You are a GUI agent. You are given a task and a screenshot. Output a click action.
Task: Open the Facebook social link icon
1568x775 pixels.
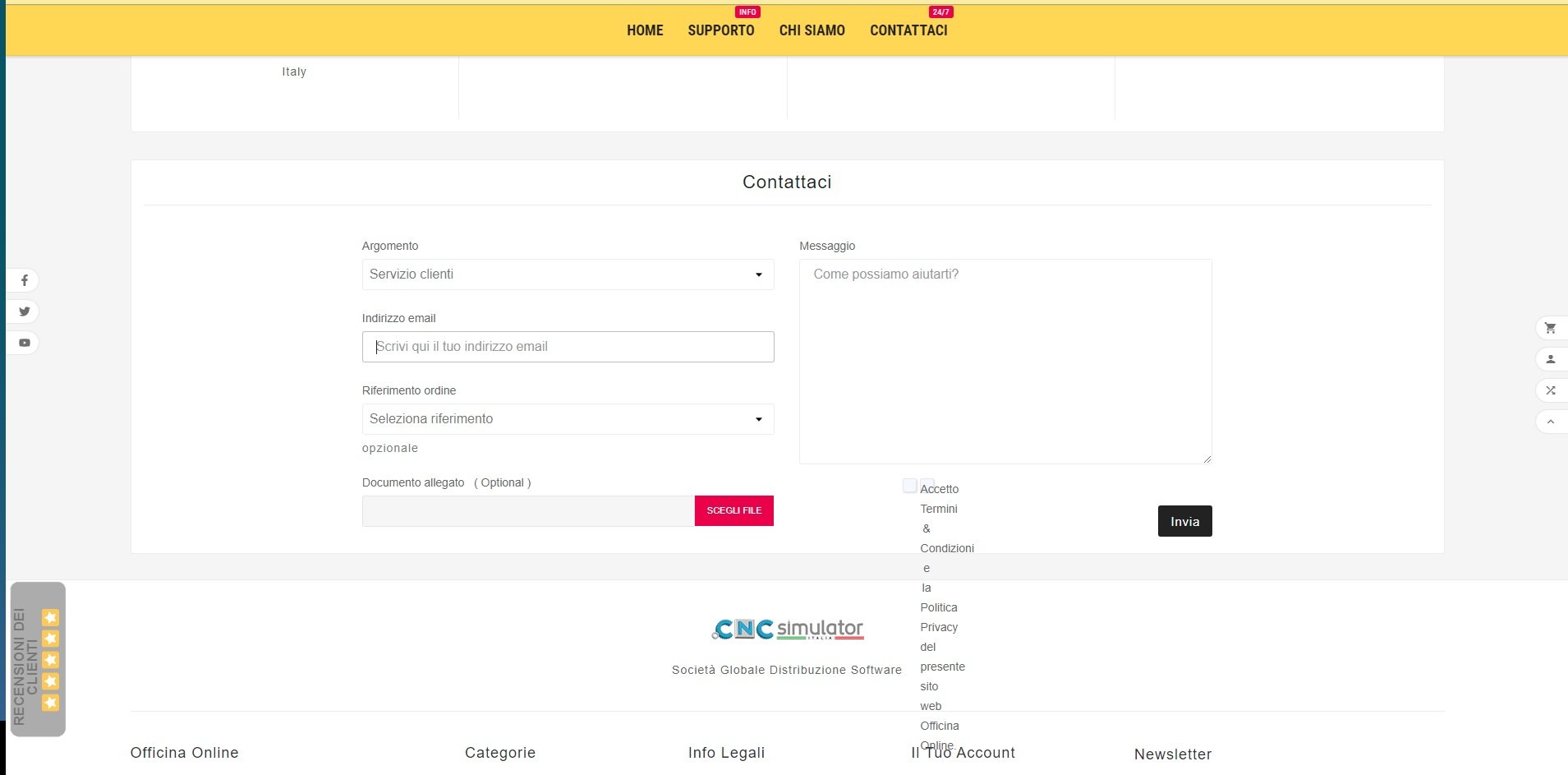[x=25, y=280]
